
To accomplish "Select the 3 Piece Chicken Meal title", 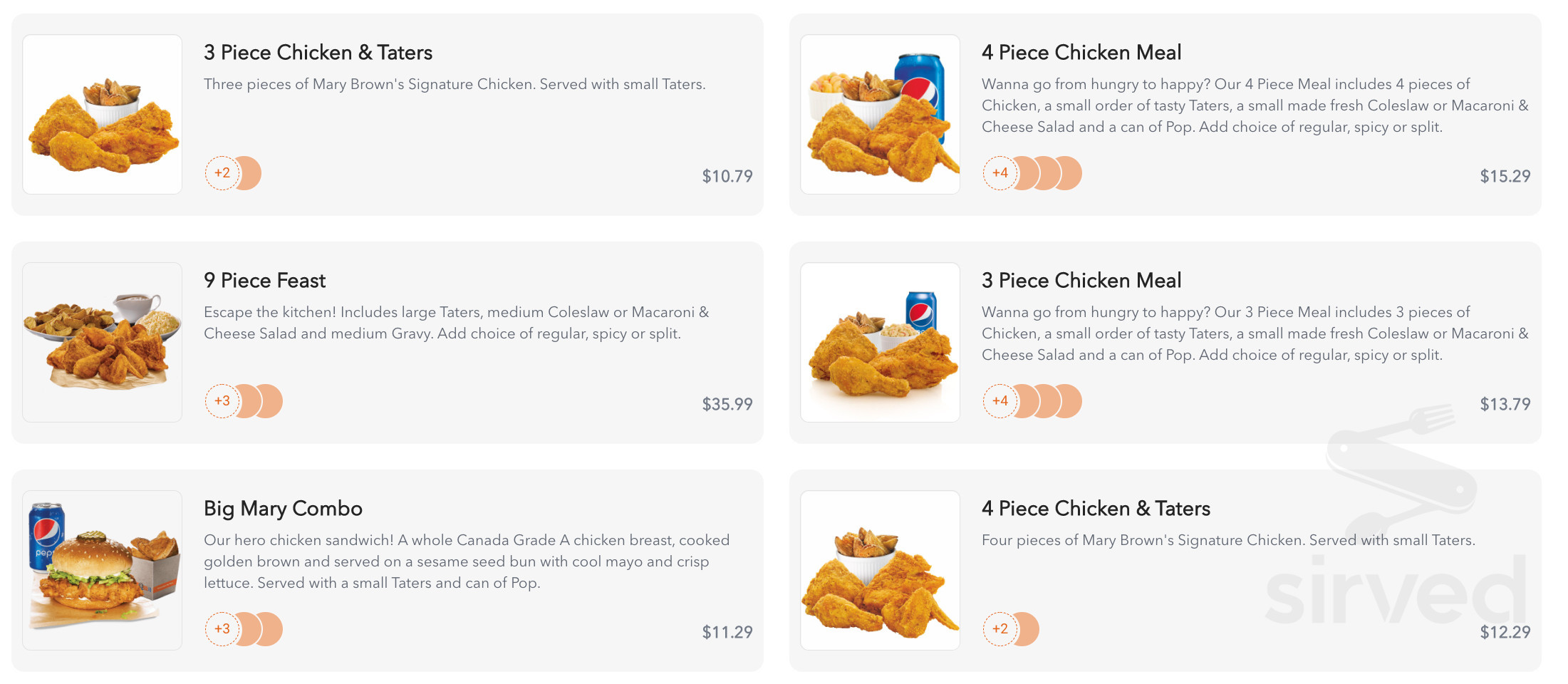I will [x=1081, y=280].
